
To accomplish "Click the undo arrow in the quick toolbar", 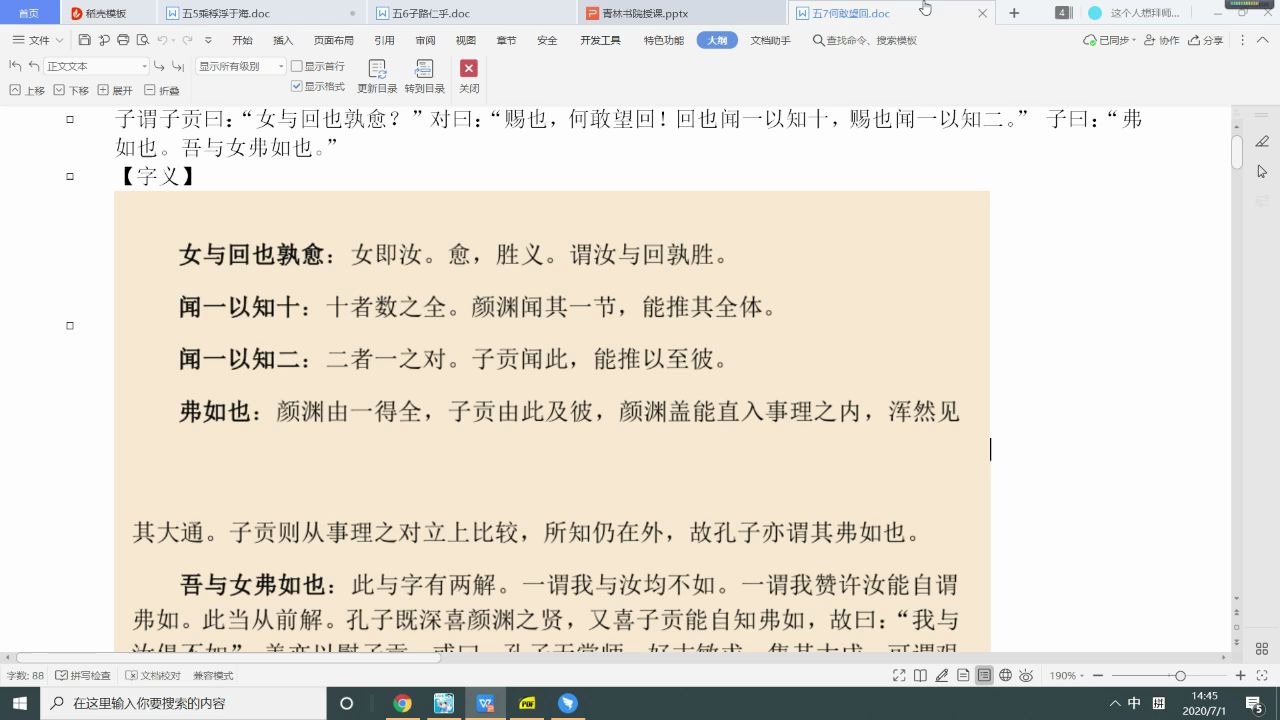I will (x=162, y=40).
